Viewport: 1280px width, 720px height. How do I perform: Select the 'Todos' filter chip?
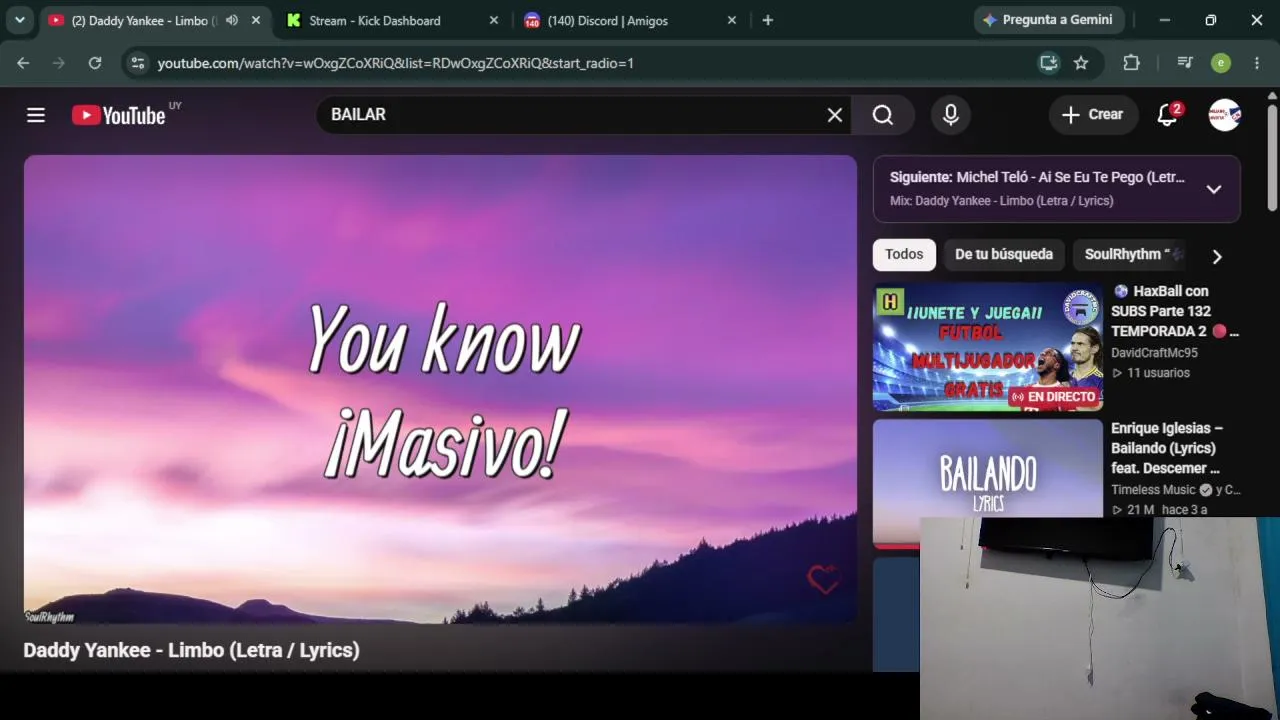tap(904, 255)
